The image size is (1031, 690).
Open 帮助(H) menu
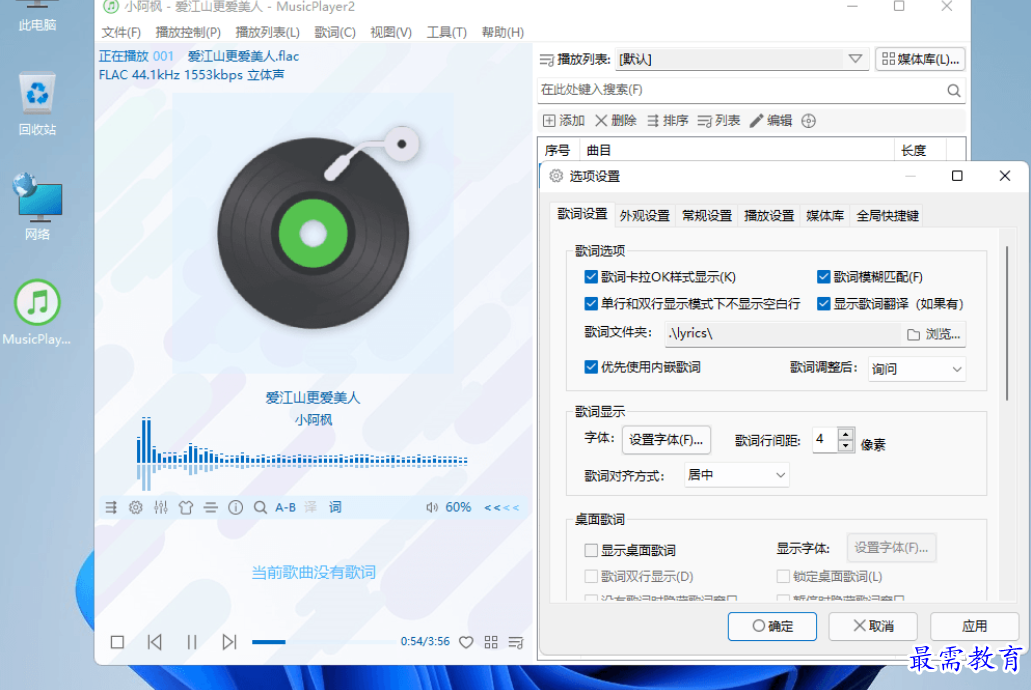[x=502, y=32]
